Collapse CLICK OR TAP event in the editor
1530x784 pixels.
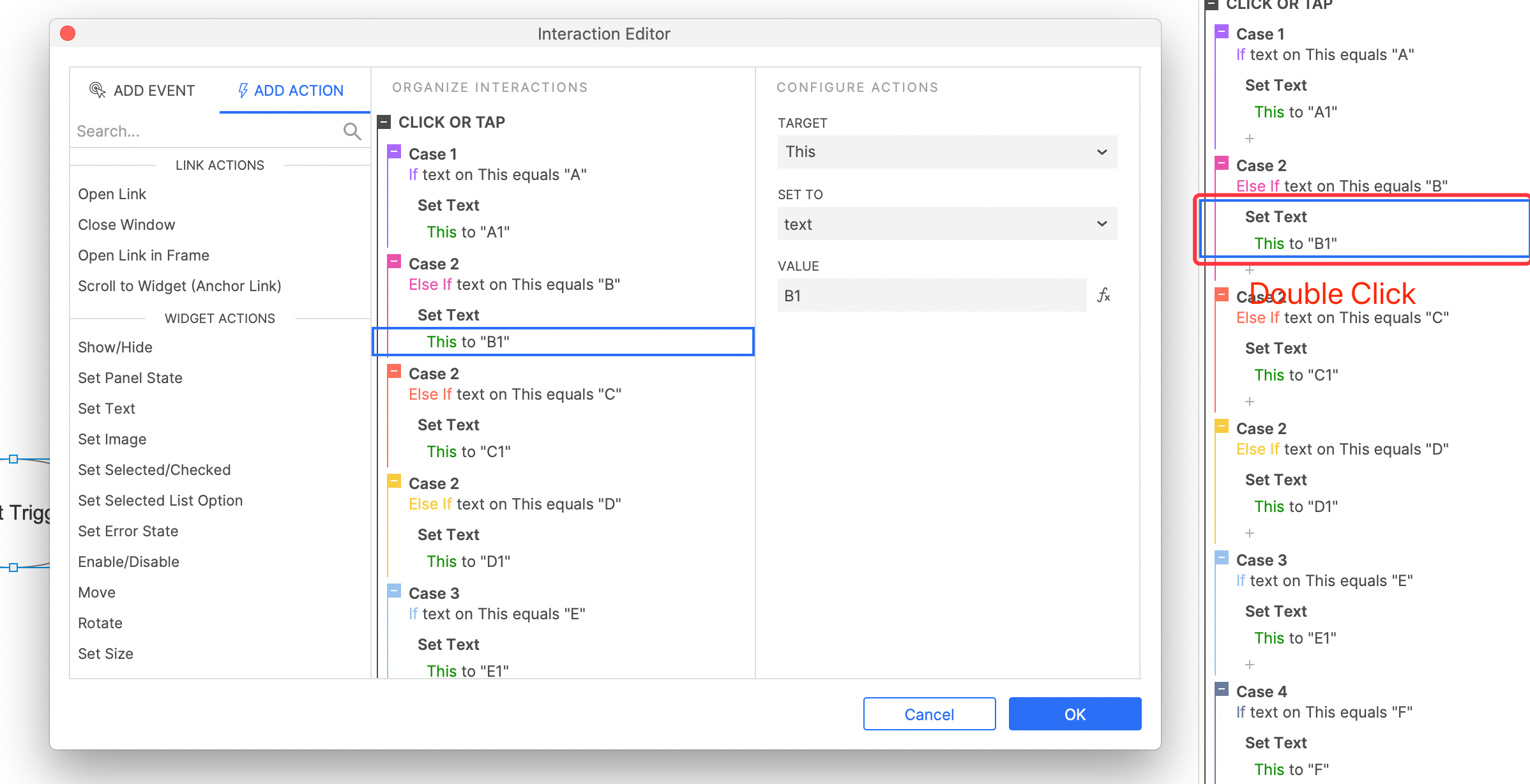click(x=384, y=122)
